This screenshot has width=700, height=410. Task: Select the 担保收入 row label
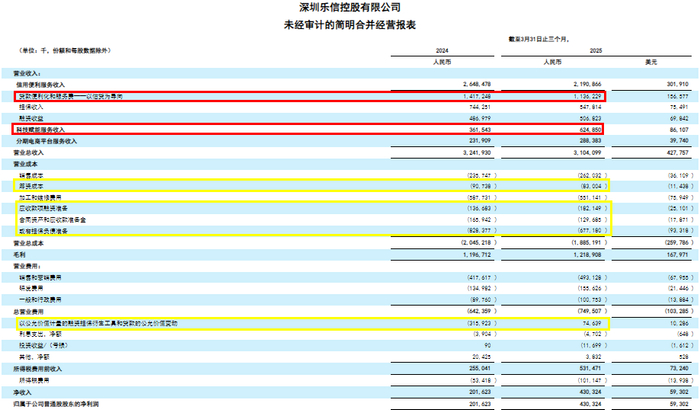click(31, 107)
